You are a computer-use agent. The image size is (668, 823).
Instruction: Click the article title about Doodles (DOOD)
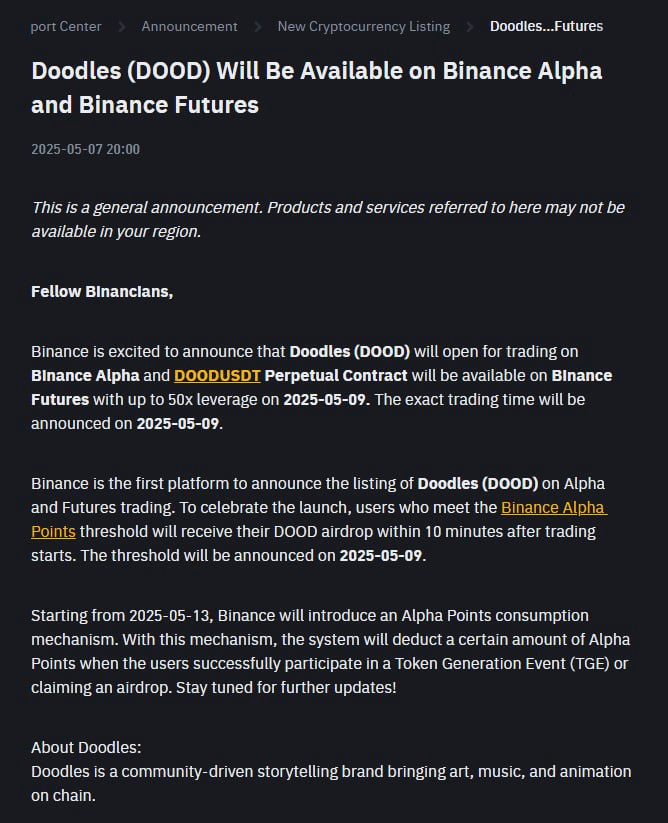(x=316, y=88)
